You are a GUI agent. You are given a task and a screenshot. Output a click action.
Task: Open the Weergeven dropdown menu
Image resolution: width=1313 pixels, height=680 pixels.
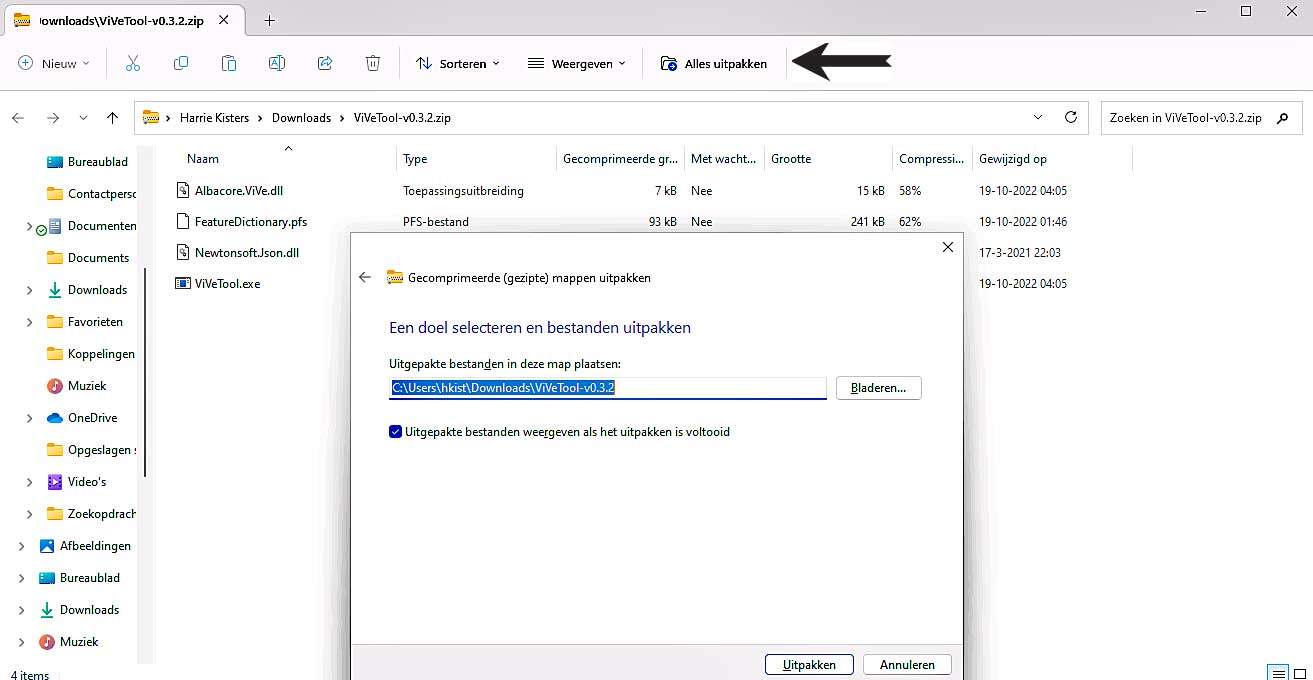point(577,63)
